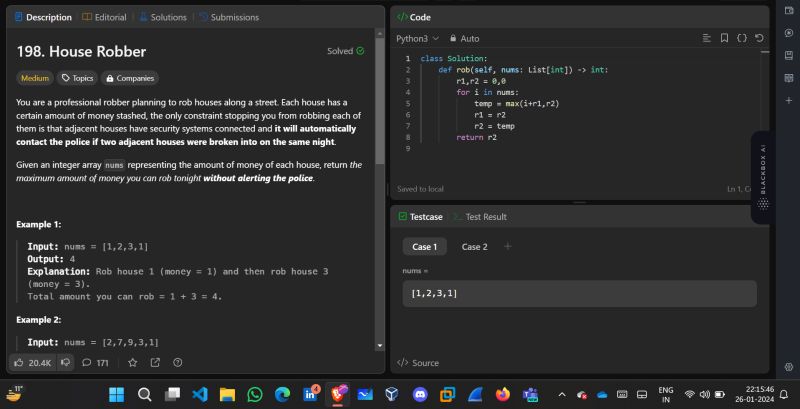Open Discord from the taskbar
The height and width of the screenshot is (409, 800).
[420, 394]
